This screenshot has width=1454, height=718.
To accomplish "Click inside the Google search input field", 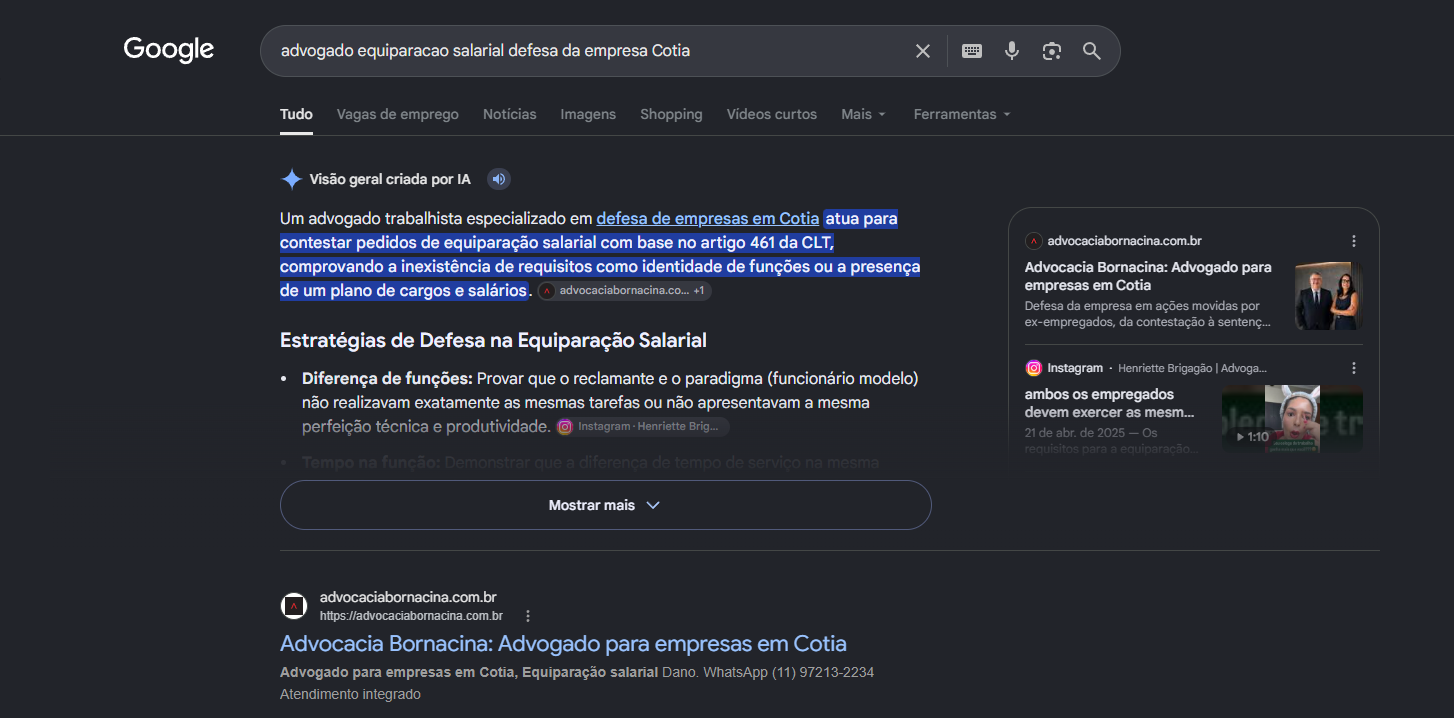I will coord(590,51).
